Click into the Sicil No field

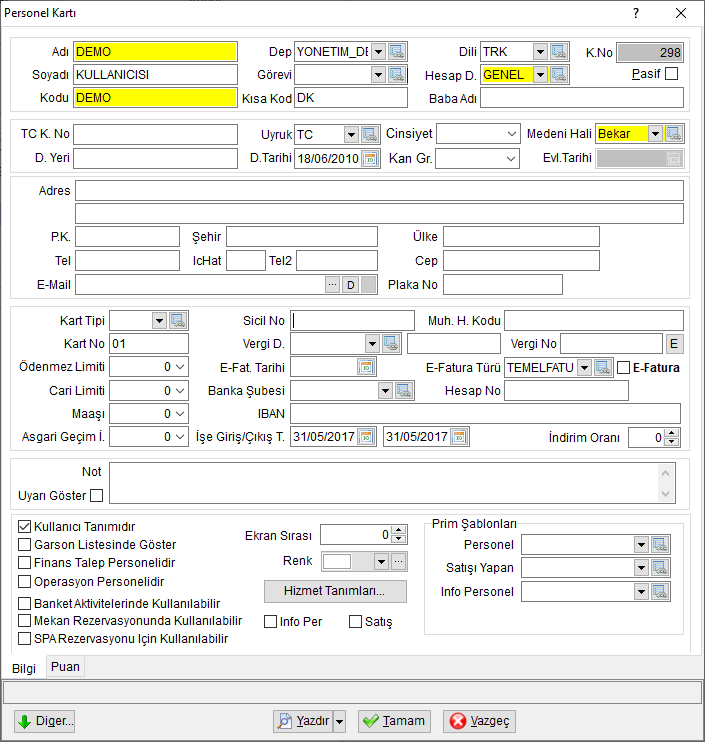tap(352, 320)
